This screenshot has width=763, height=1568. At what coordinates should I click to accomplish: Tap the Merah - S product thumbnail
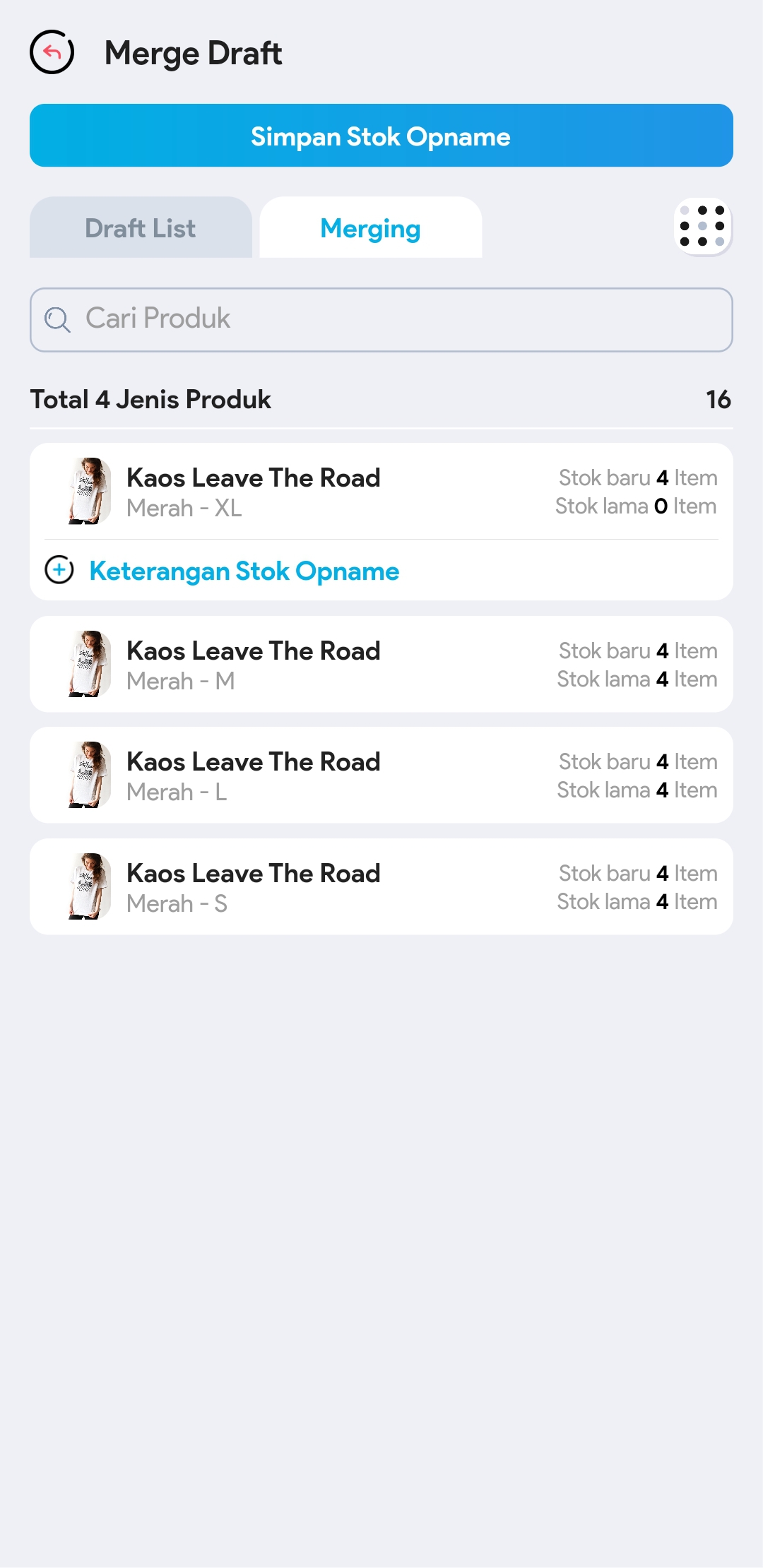89,886
